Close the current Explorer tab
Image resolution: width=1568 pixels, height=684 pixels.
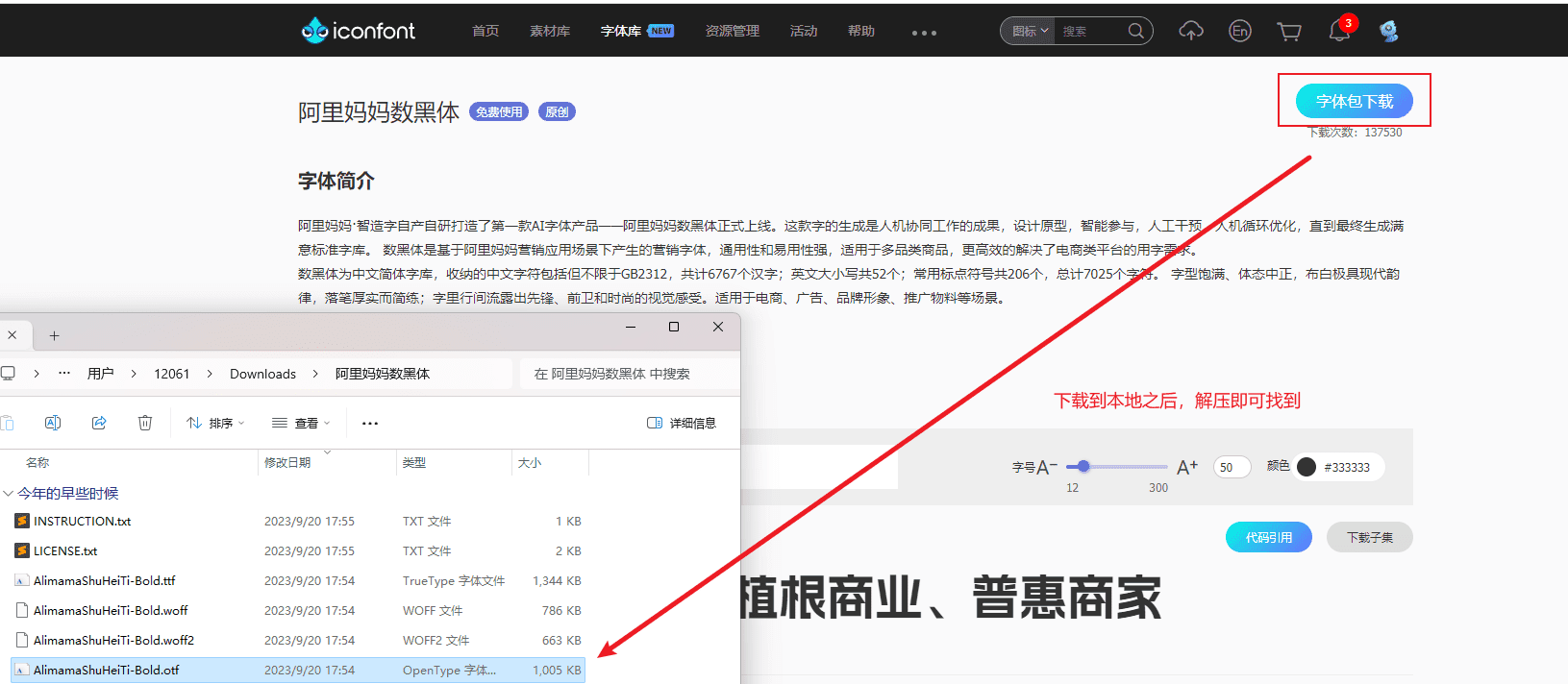tap(12, 335)
